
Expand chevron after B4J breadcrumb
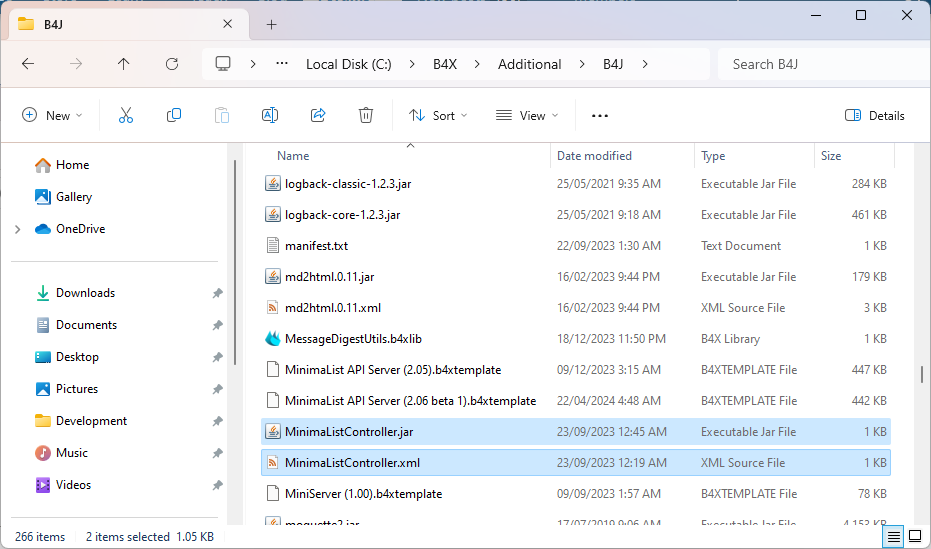click(x=645, y=64)
